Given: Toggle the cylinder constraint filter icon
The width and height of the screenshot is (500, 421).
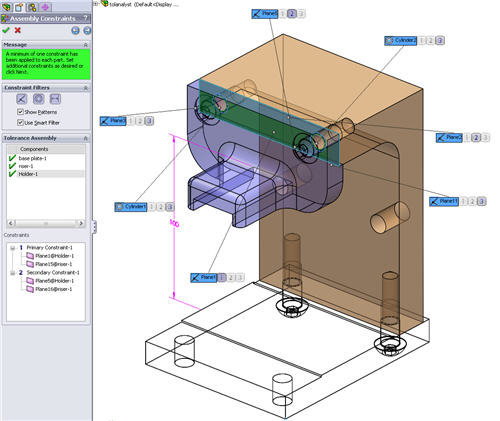Looking at the screenshot, I should tap(38, 99).
